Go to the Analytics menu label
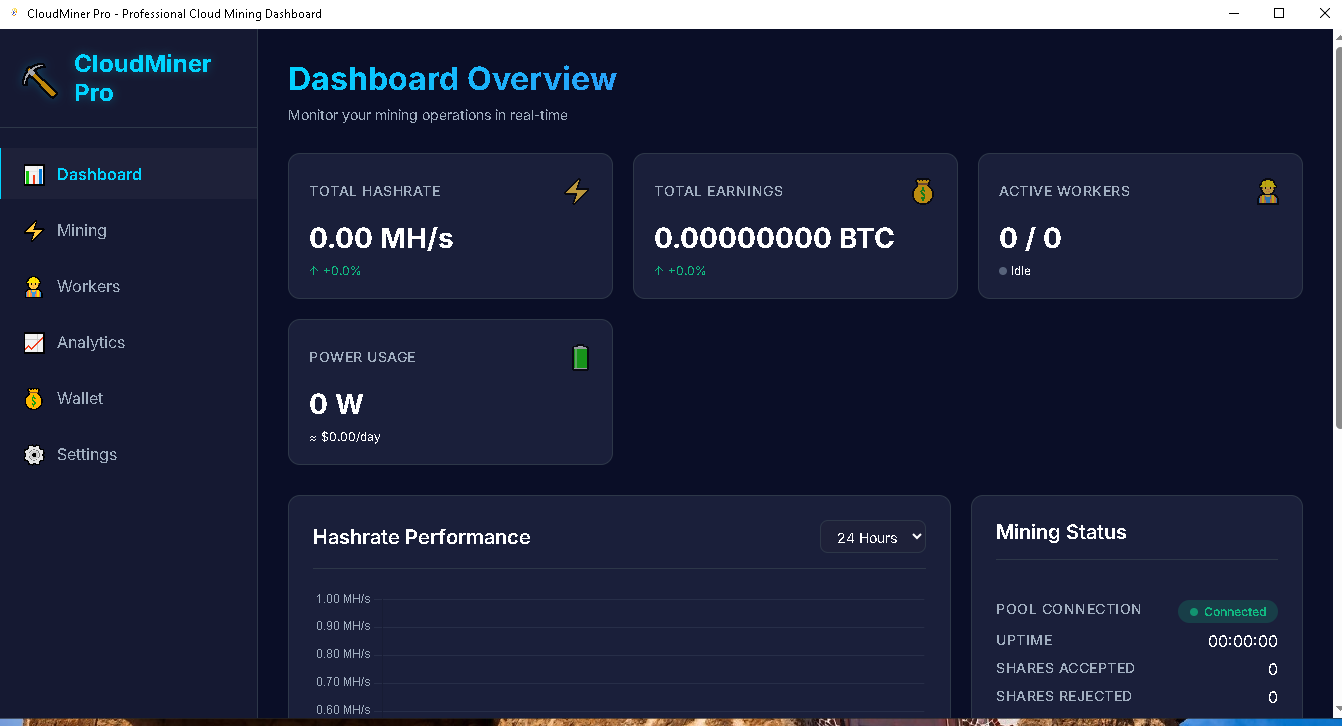The height and width of the screenshot is (726, 1342). pos(91,343)
